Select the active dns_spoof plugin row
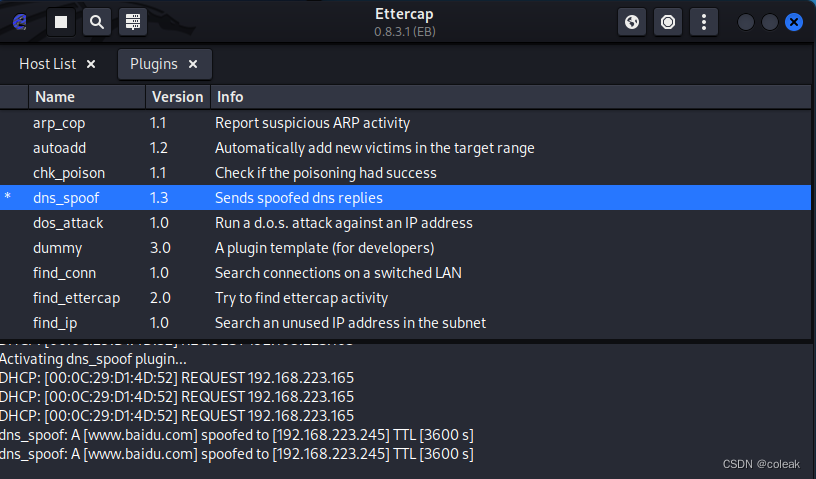The height and width of the screenshot is (479, 816). click(x=405, y=198)
